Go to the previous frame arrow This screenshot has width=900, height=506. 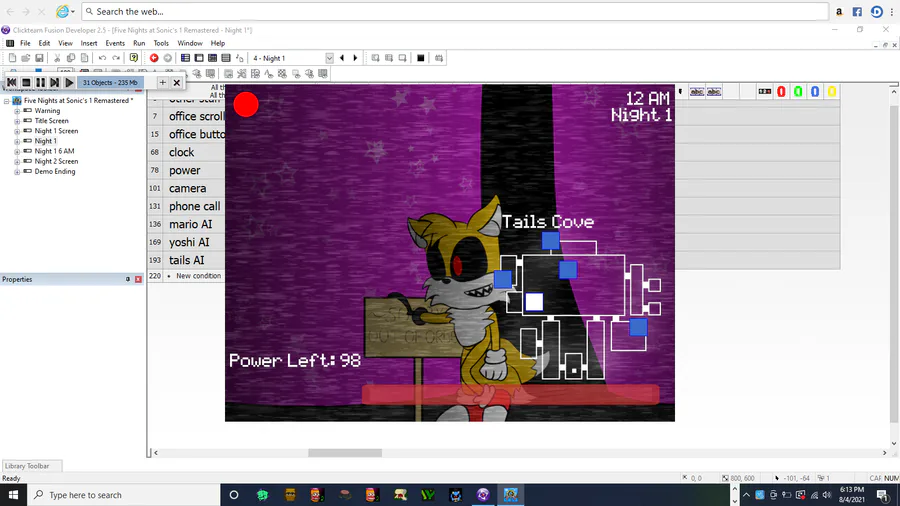point(342,58)
